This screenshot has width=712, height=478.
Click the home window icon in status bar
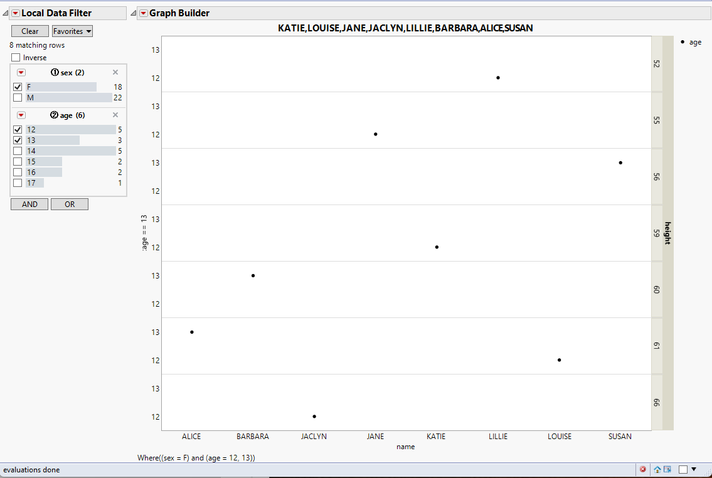(657, 469)
